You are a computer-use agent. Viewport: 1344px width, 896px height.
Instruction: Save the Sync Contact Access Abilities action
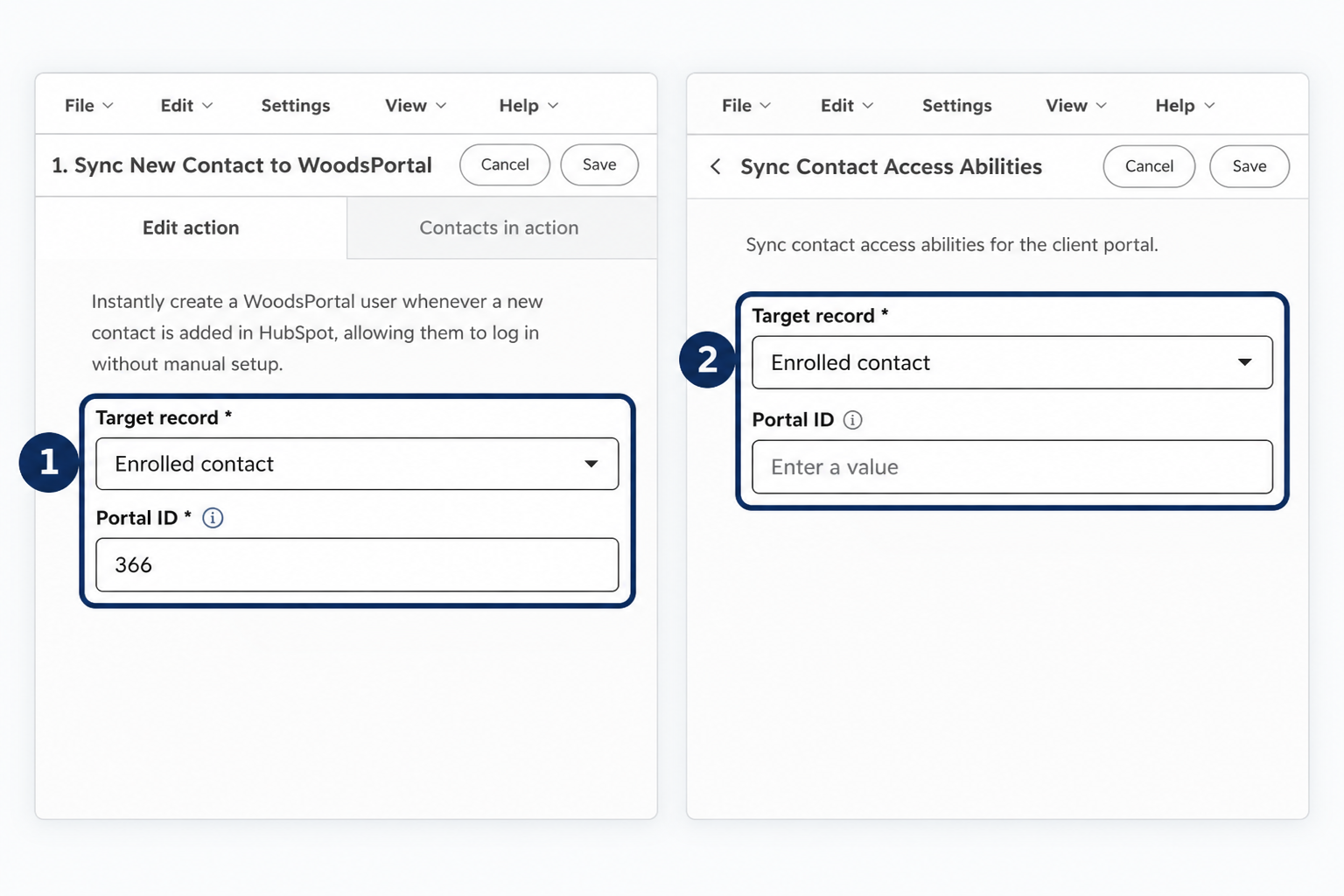point(1249,166)
